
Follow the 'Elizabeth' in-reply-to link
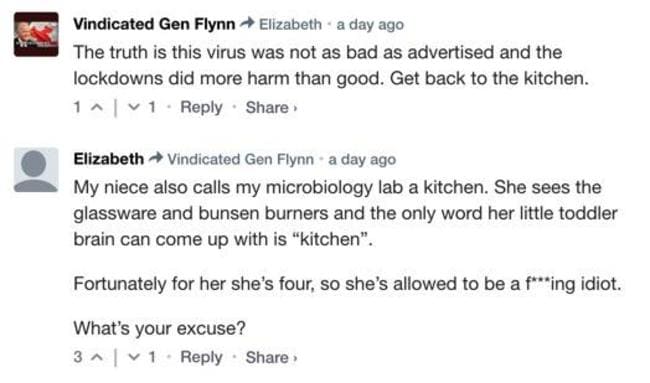290,24
